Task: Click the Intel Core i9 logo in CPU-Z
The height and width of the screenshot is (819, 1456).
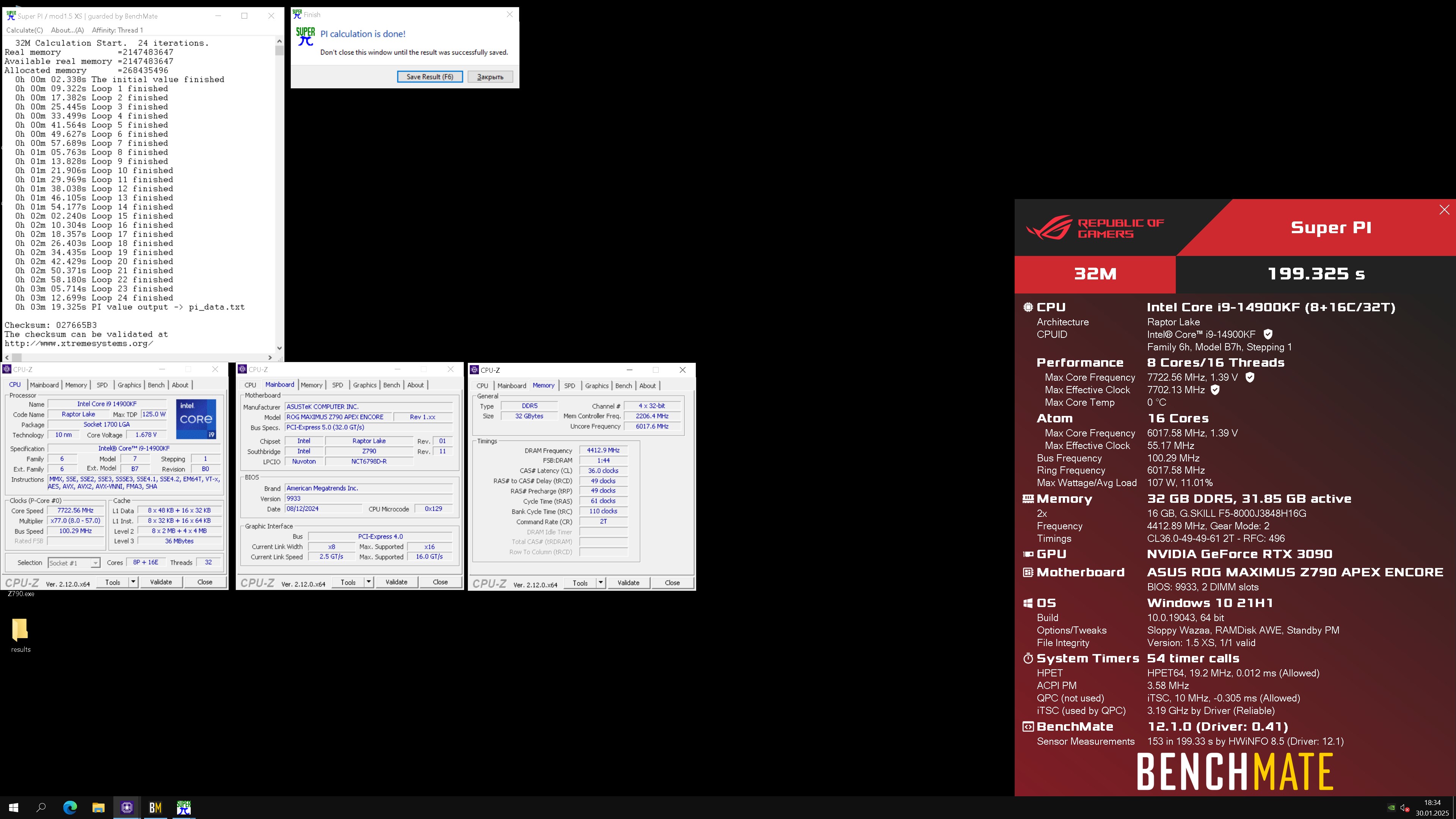Action: (196, 419)
